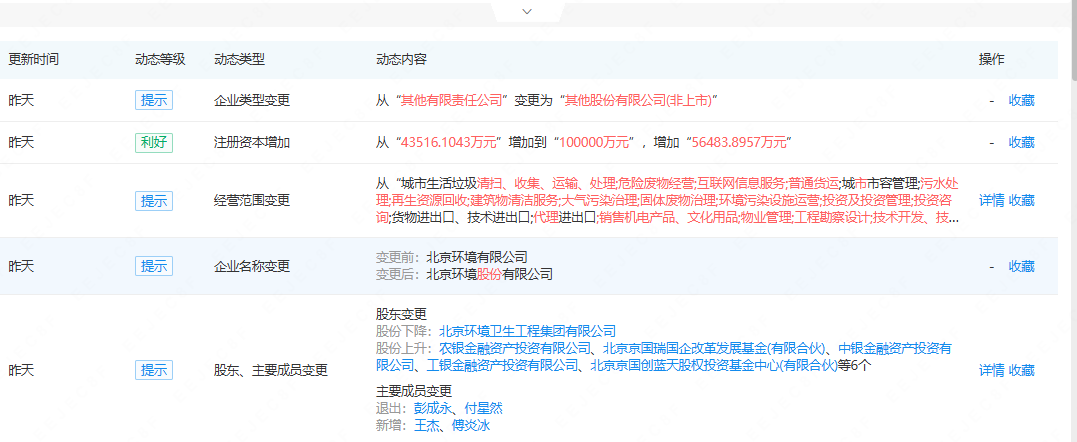Click the 经营范围变更 type cell
The height and width of the screenshot is (442, 1077).
252,200
